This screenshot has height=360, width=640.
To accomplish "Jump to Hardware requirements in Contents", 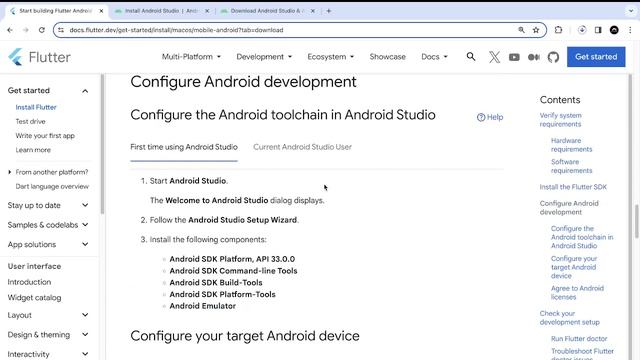I will (x=571, y=144).
